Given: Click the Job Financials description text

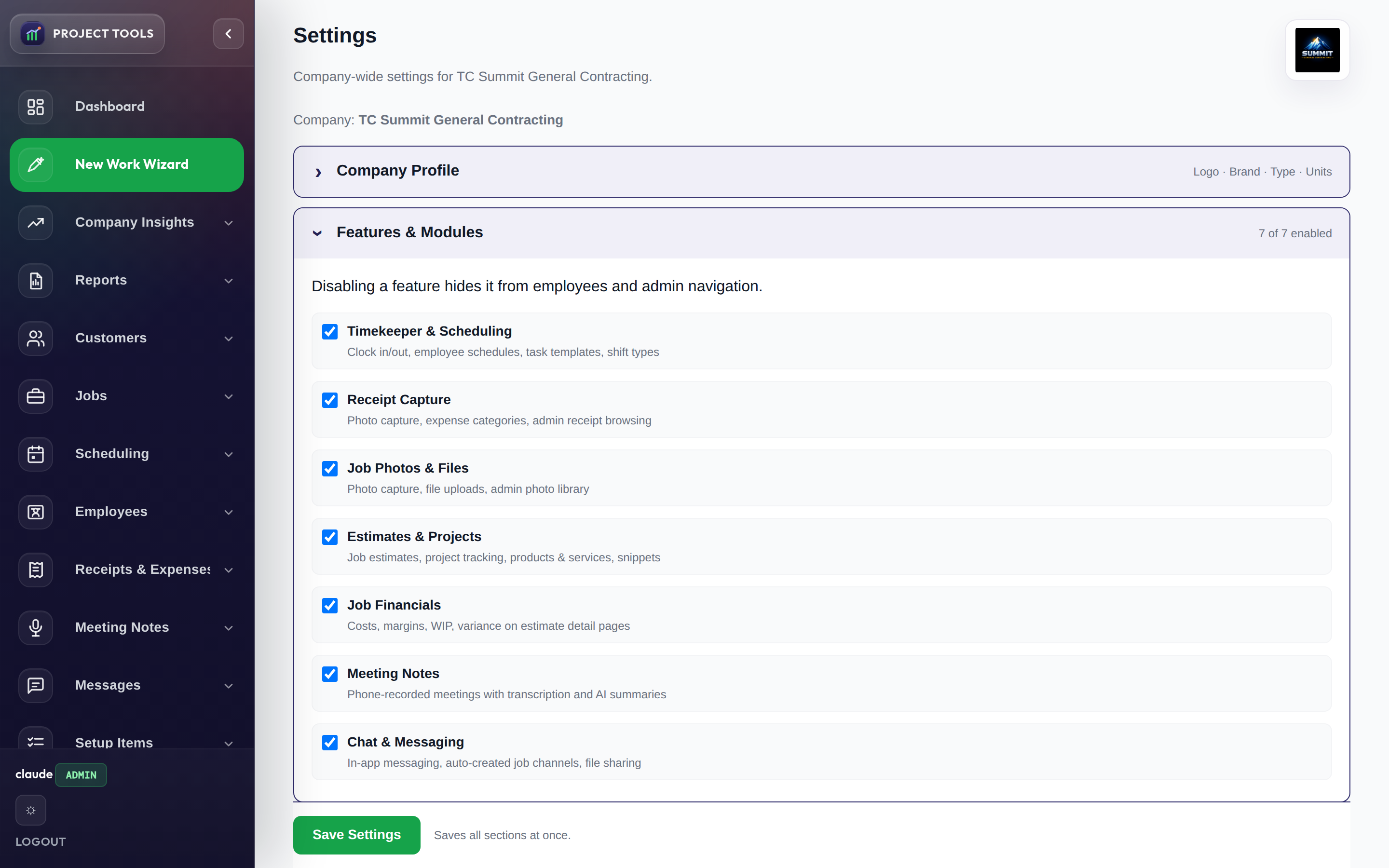Looking at the screenshot, I should pos(489,626).
